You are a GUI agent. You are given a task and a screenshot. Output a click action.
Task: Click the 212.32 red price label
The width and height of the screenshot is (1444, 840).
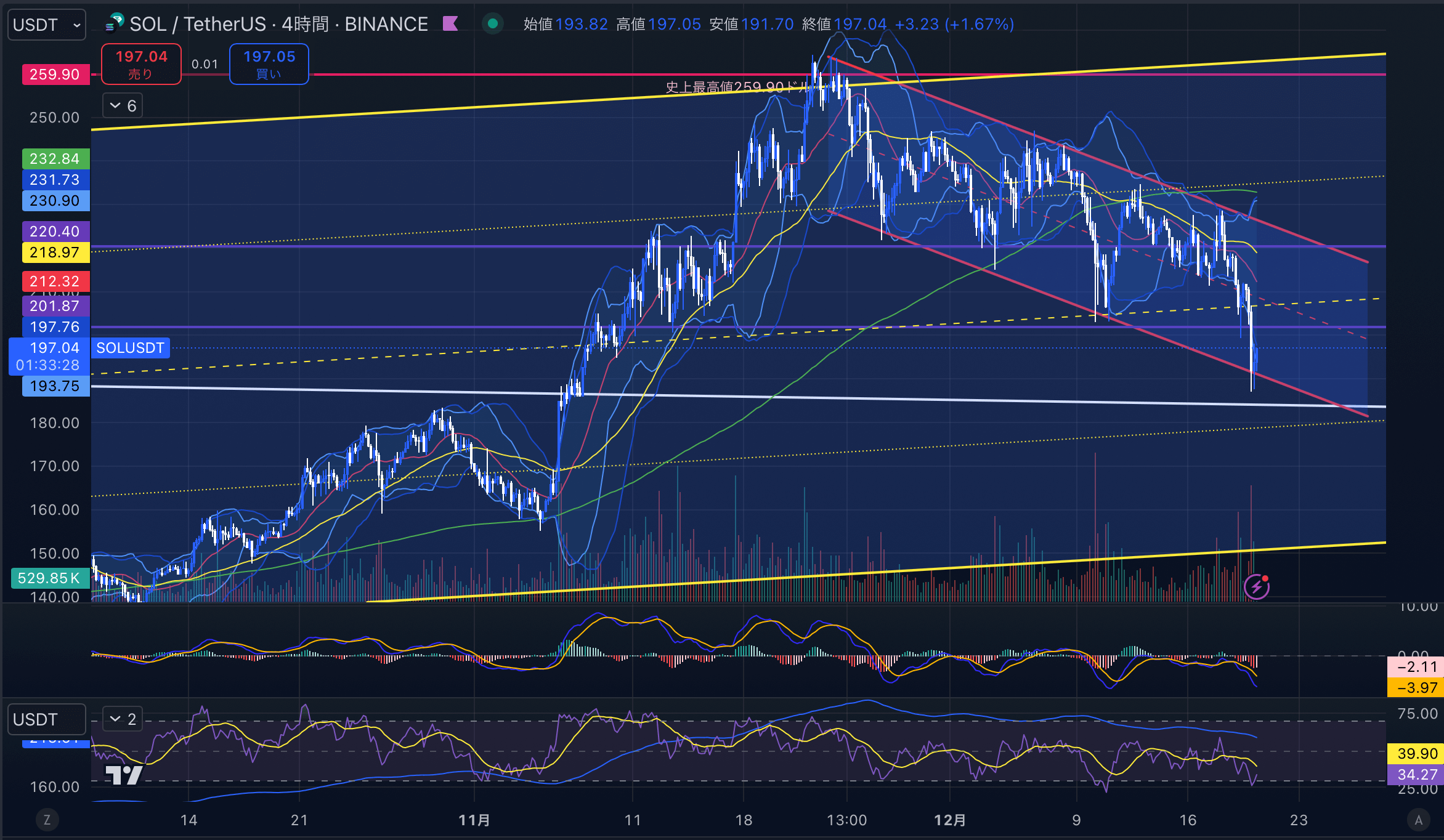click(55, 281)
